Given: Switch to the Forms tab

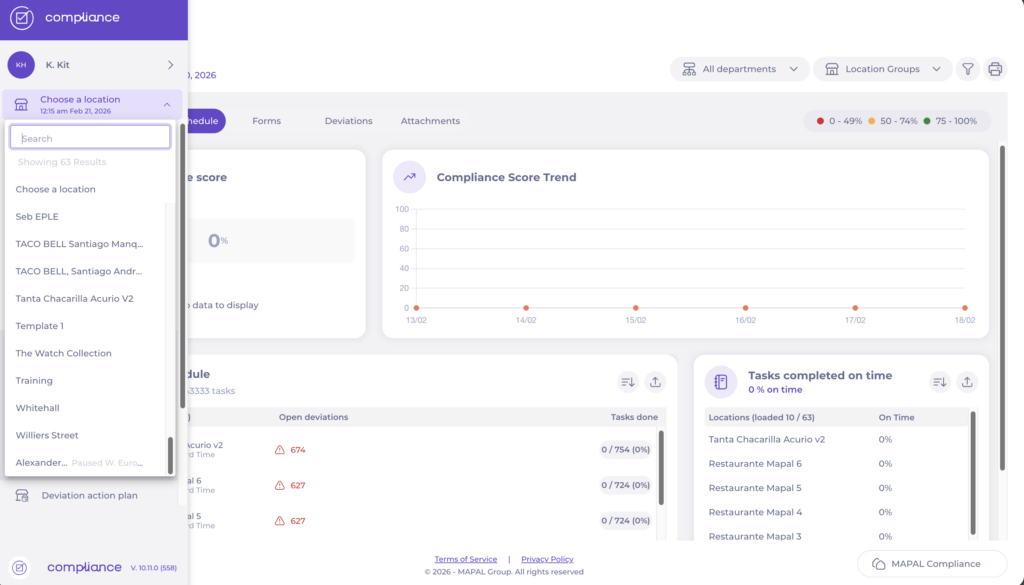Looking at the screenshot, I should [266, 121].
